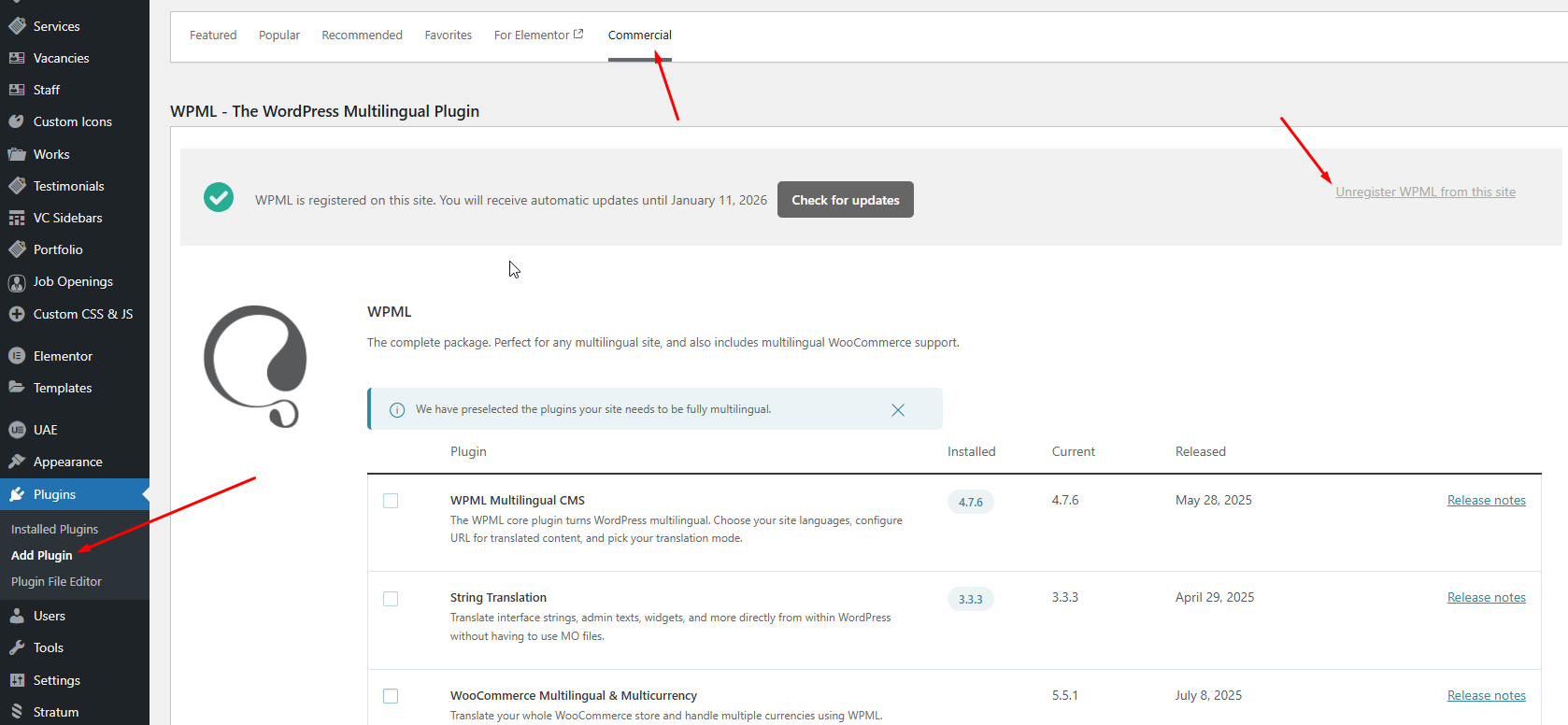Click the UAE sidebar icon
Image resolution: width=1568 pixels, height=725 pixels.
pyautogui.click(x=17, y=430)
